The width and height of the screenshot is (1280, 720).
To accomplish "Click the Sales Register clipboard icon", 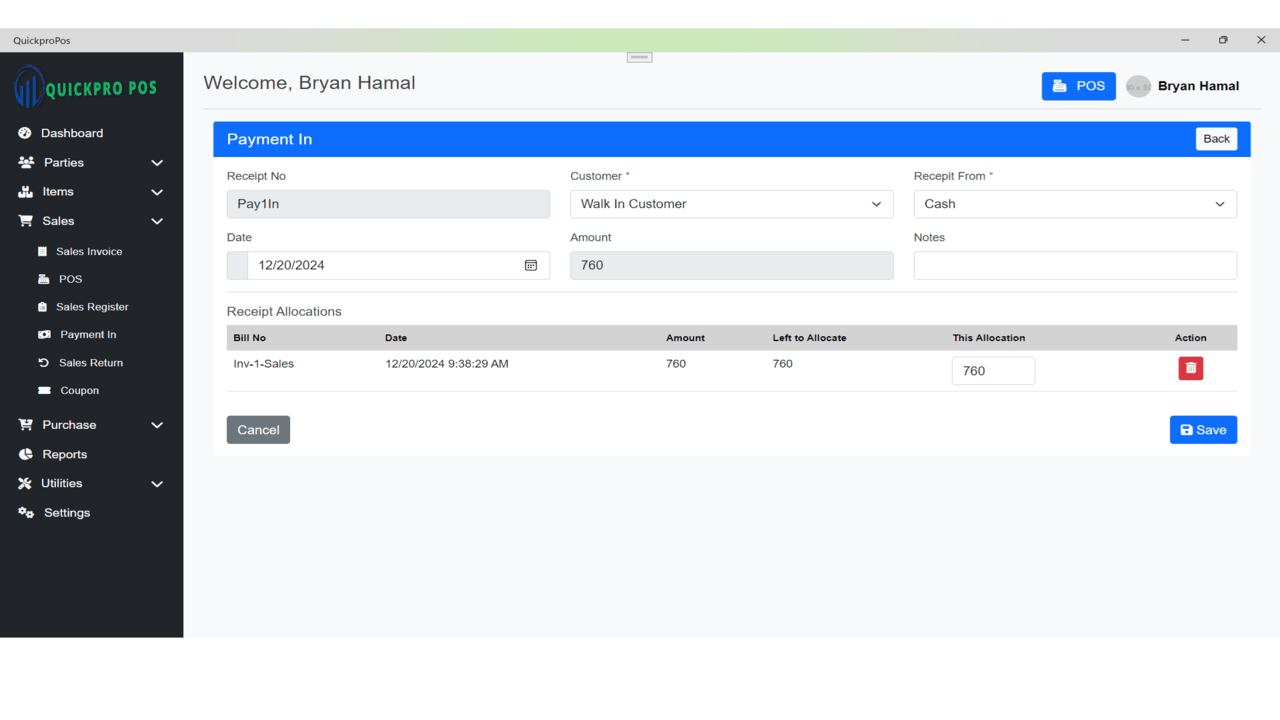I will 42,307.
